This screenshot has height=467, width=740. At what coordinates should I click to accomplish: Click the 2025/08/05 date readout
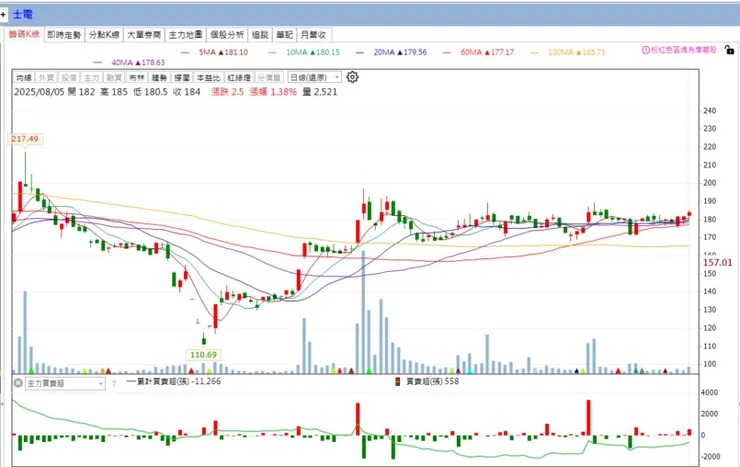click(39, 92)
